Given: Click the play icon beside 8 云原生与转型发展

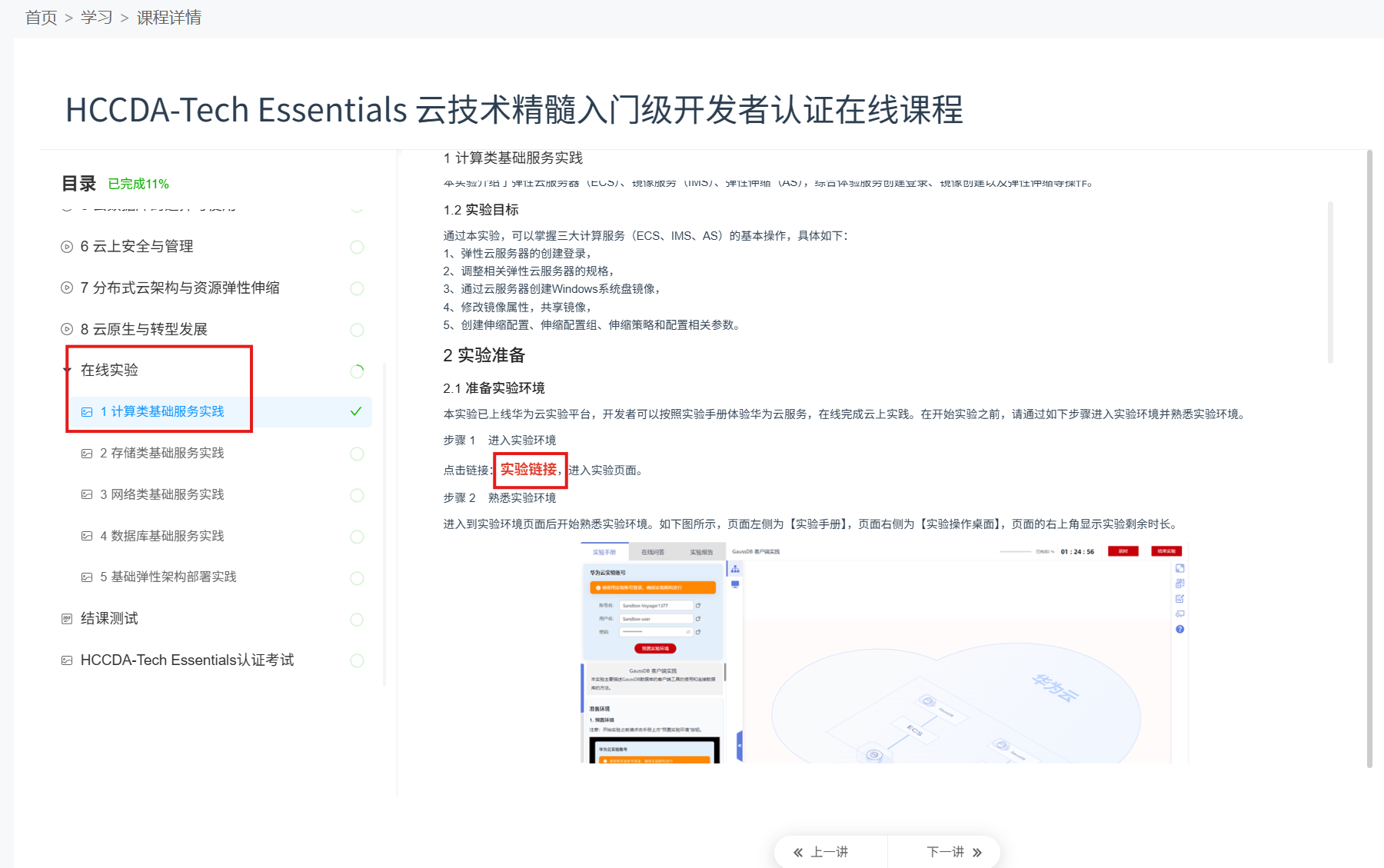Looking at the screenshot, I should point(67,330).
